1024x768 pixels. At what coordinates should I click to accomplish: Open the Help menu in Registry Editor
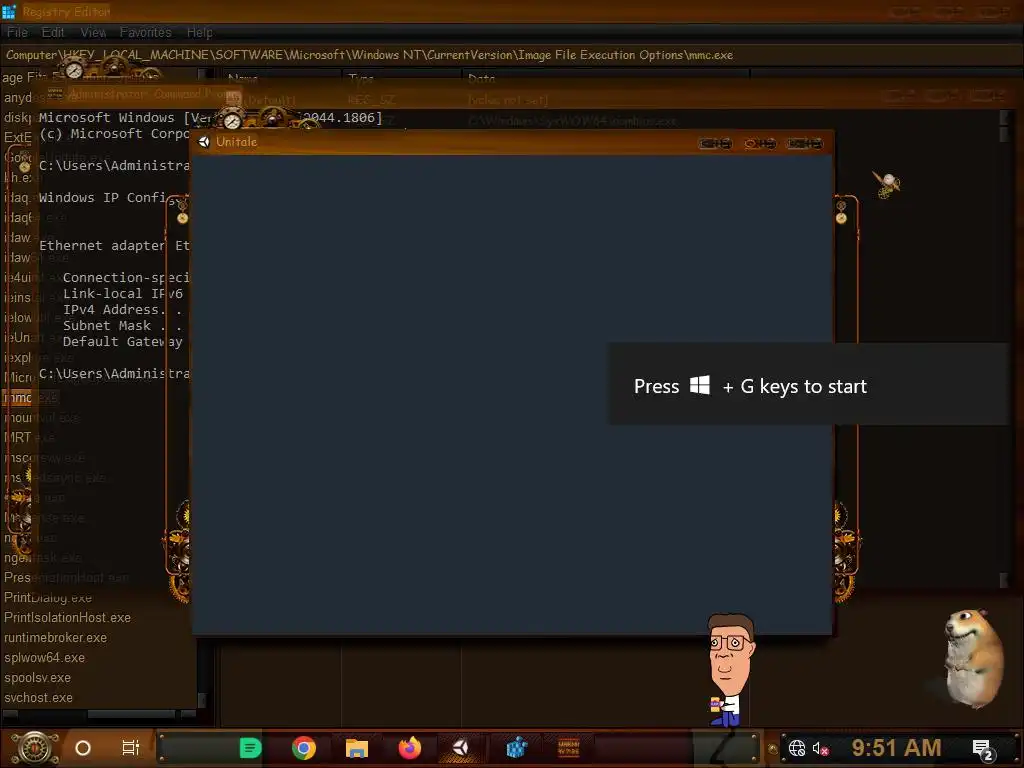[199, 32]
